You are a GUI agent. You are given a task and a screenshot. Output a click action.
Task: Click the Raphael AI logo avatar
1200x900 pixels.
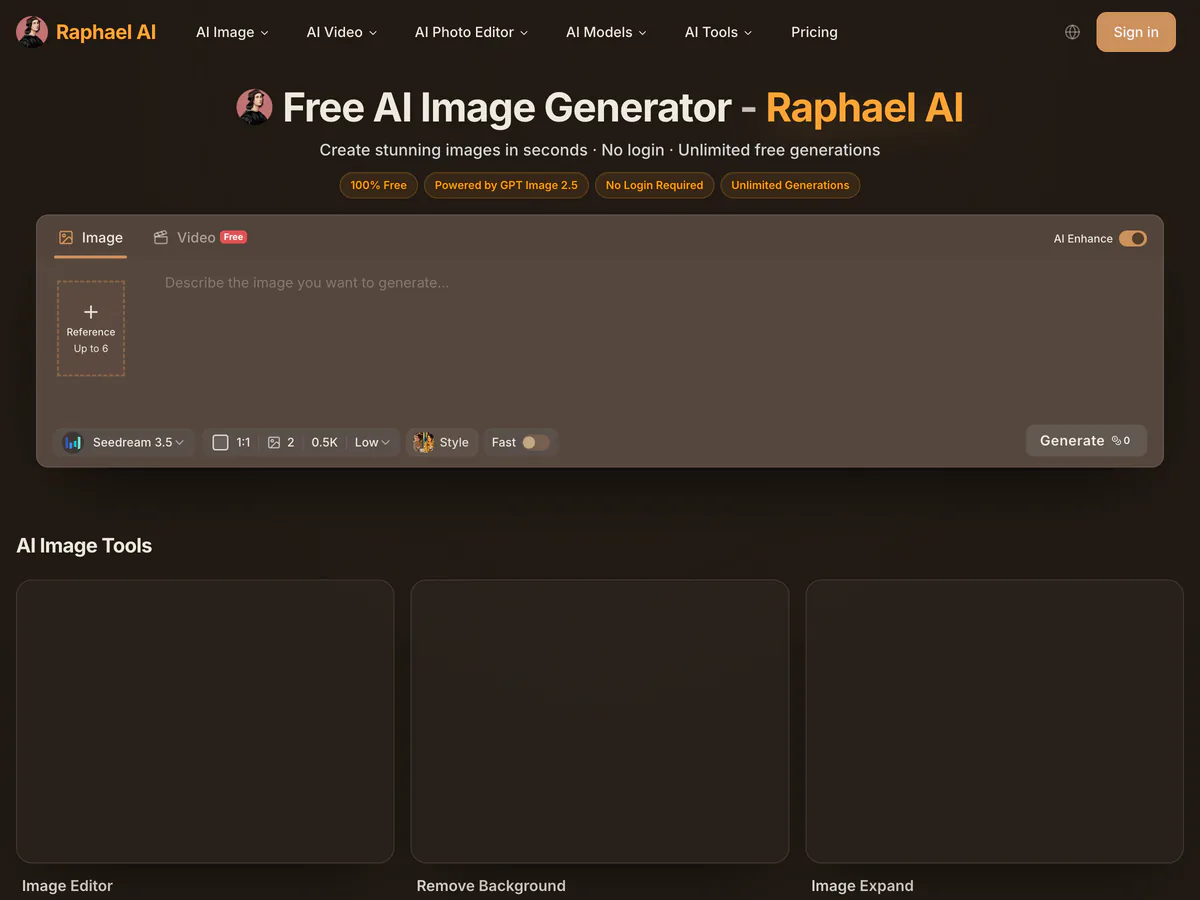pos(32,32)
